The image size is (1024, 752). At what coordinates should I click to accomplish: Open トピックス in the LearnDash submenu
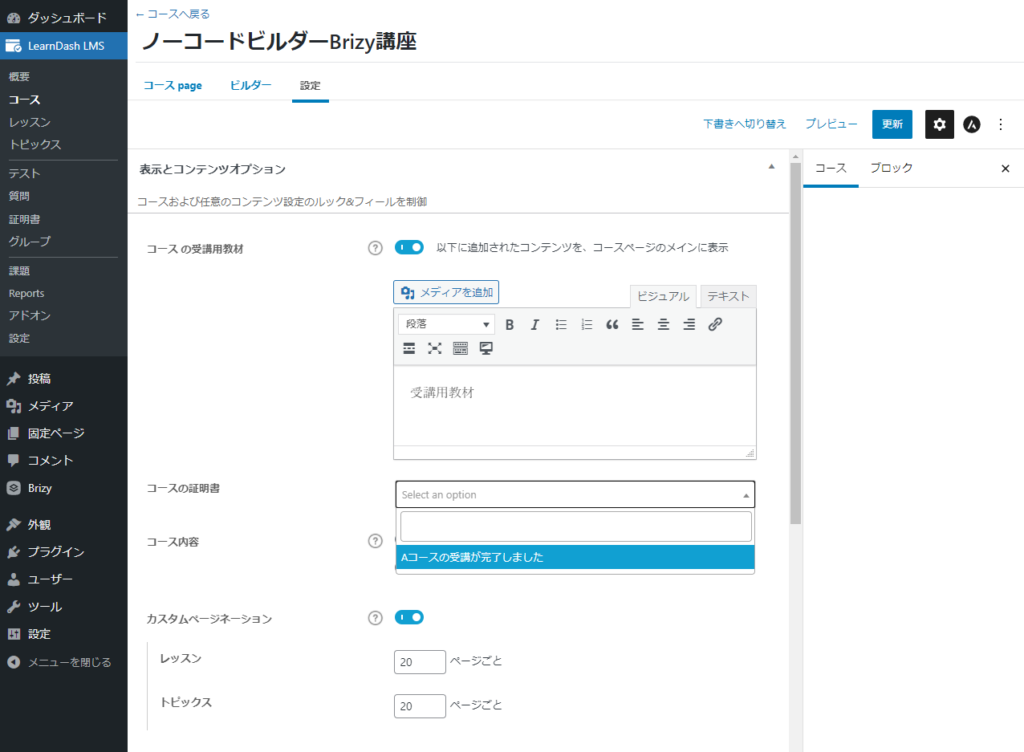pos(35,144)
